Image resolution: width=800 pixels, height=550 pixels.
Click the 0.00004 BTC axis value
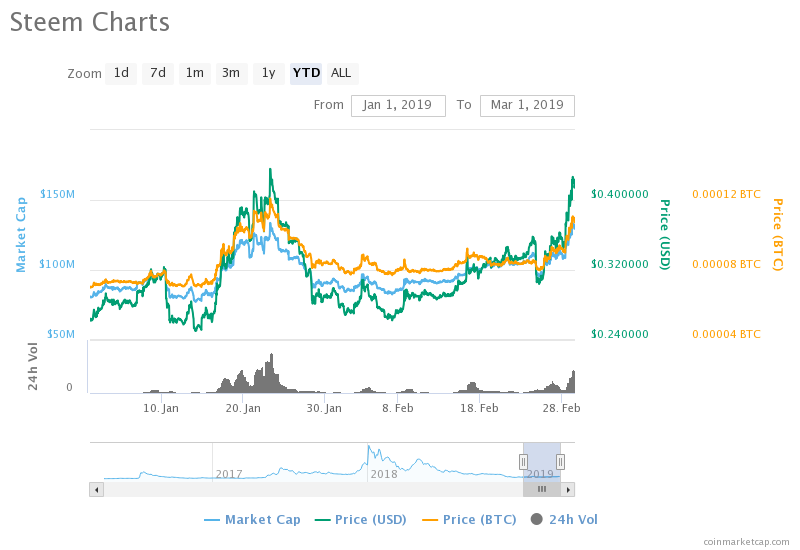pyautogui.click(x=726, y=334)
